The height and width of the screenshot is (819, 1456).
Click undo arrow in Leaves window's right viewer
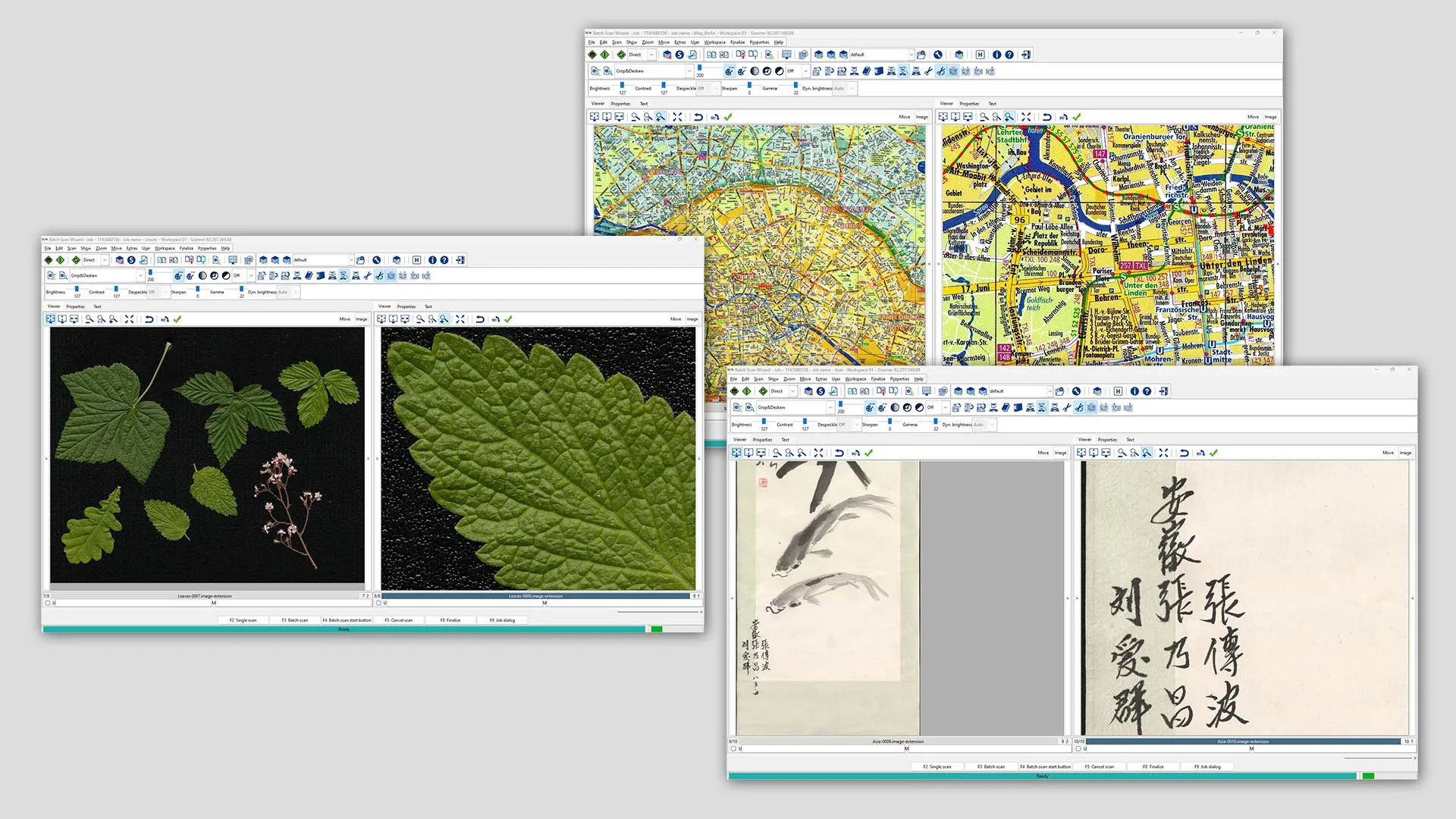pyautogui.click(x=480, y=319)
